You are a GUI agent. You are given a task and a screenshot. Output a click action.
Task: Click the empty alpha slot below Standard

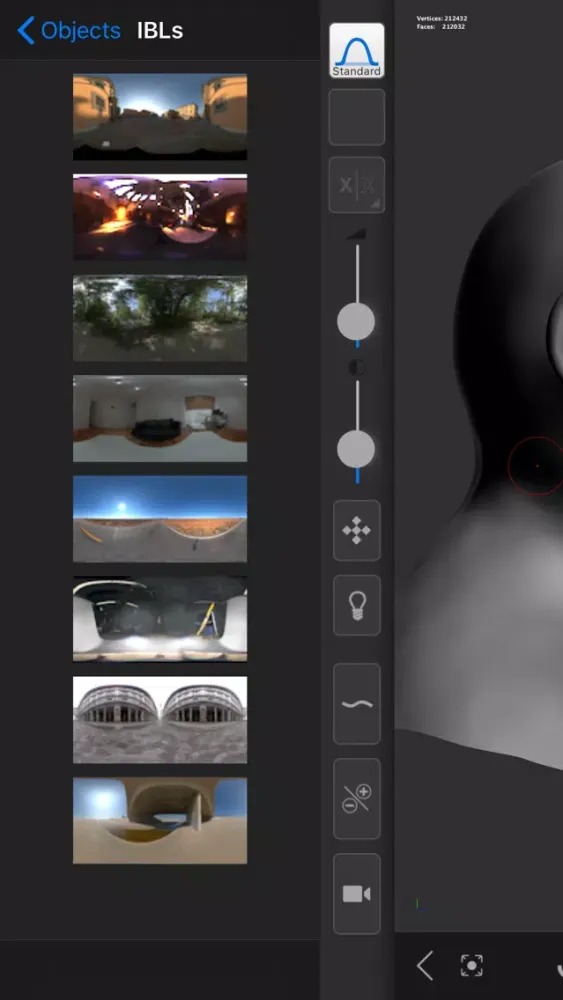pyautogui.click(x=356, y=117)
